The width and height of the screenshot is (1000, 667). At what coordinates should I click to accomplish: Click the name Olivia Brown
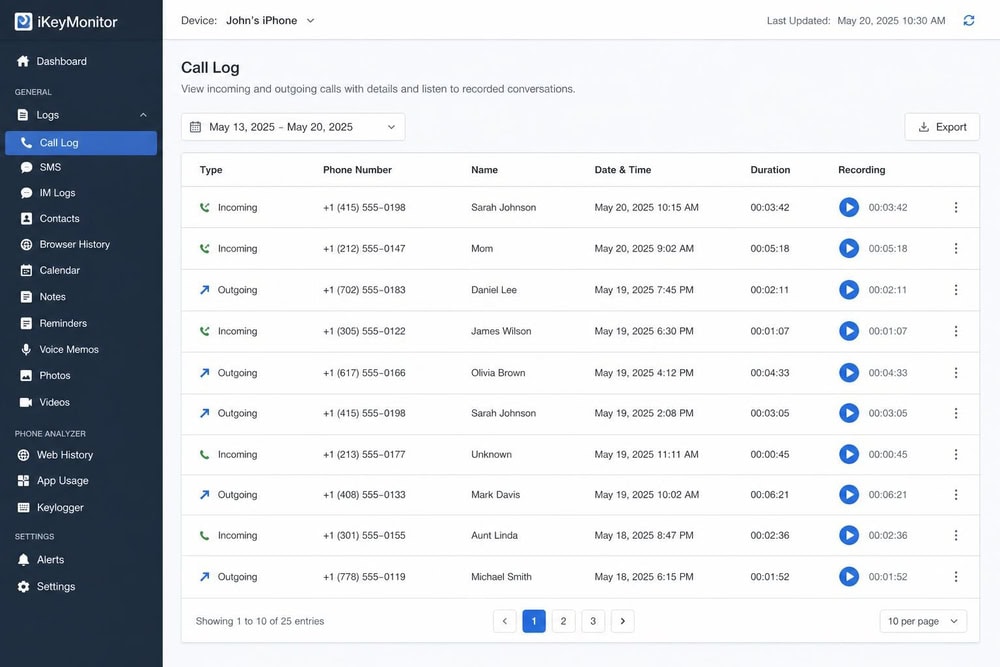[x=498, y=372]
